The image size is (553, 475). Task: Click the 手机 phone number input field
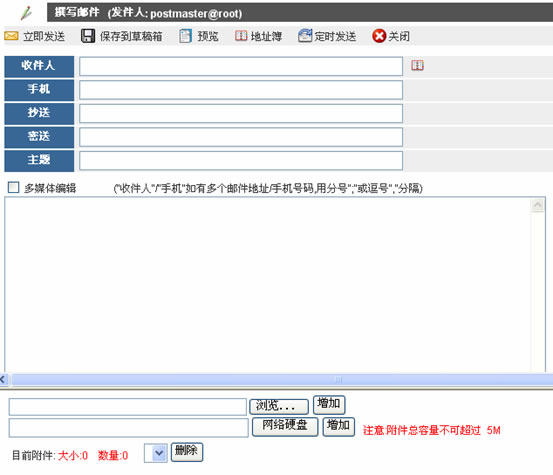[x=241, y=90]
